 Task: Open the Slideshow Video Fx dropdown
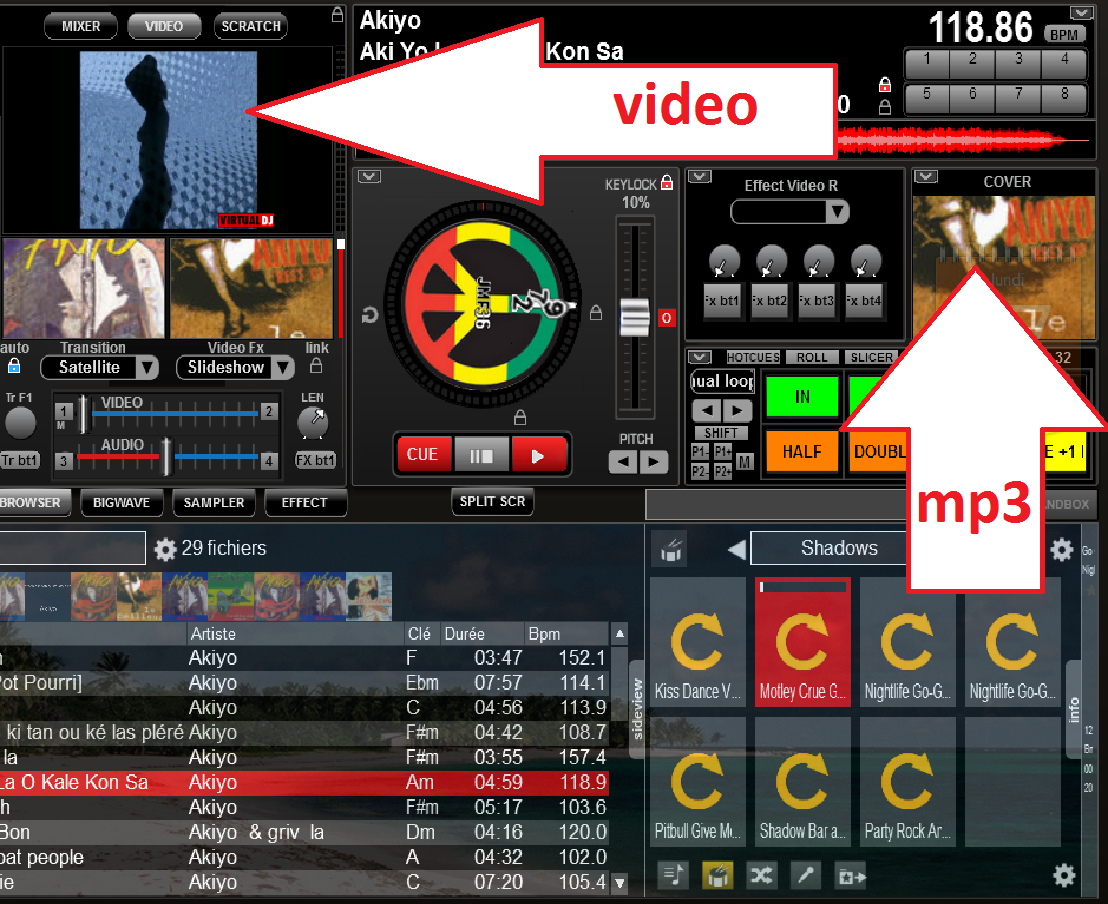pyautogui.click(x=235, y=368)
